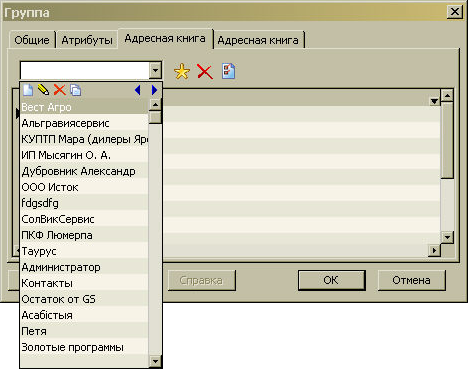Screen dimensions: 468x369
Task: Close the Группа dialog window
Action: (x=455, y=12)
